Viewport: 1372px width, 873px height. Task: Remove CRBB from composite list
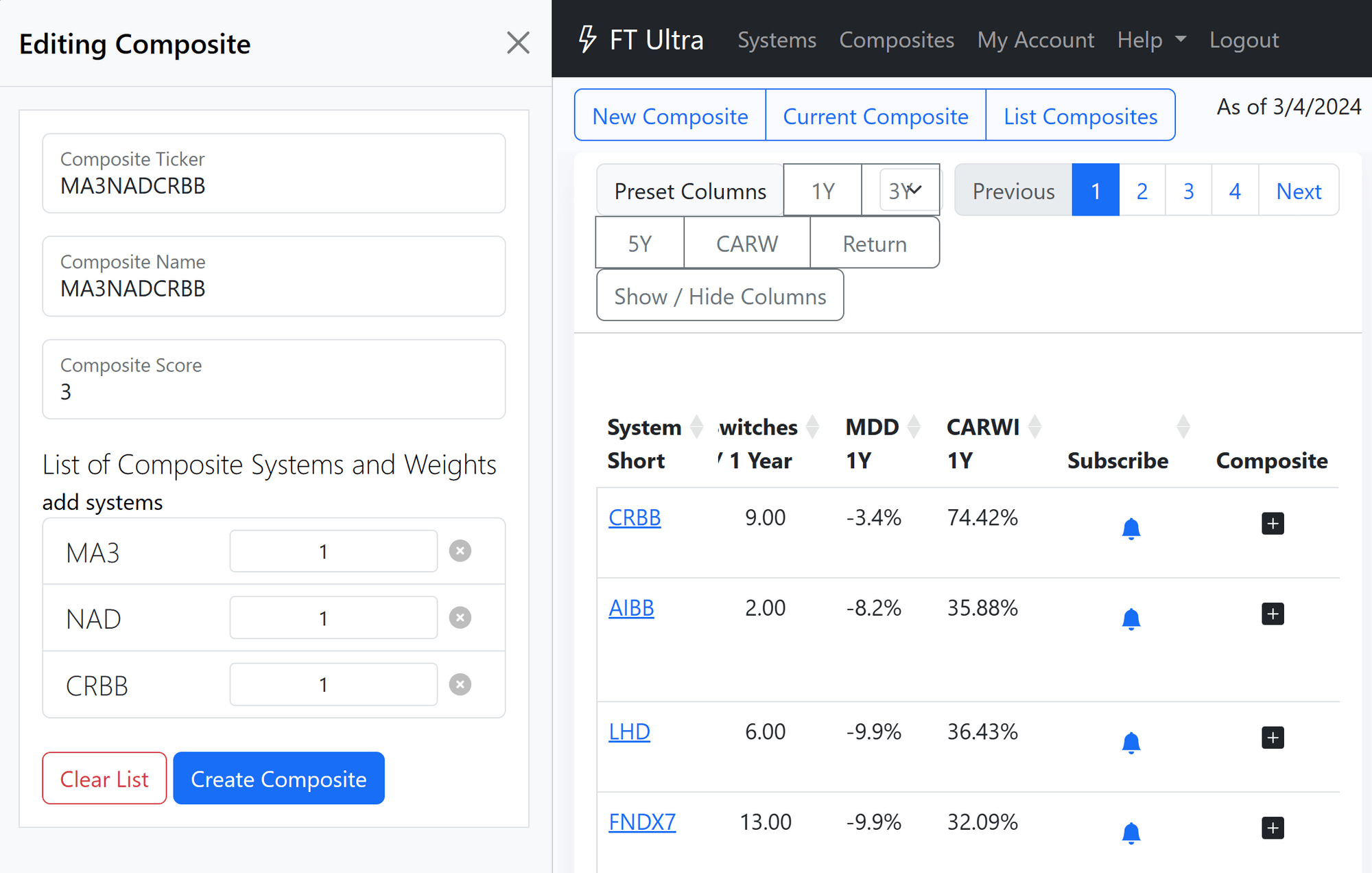click(460, 684)
